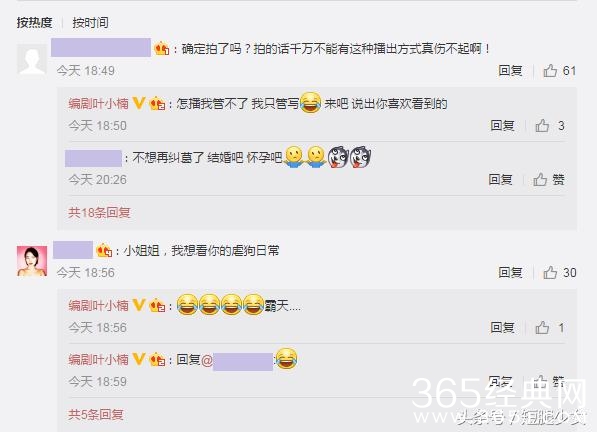Reply to the 18:56 虐狗日常 comment
The image size is (597, 432).
click(x=510, y=273)
